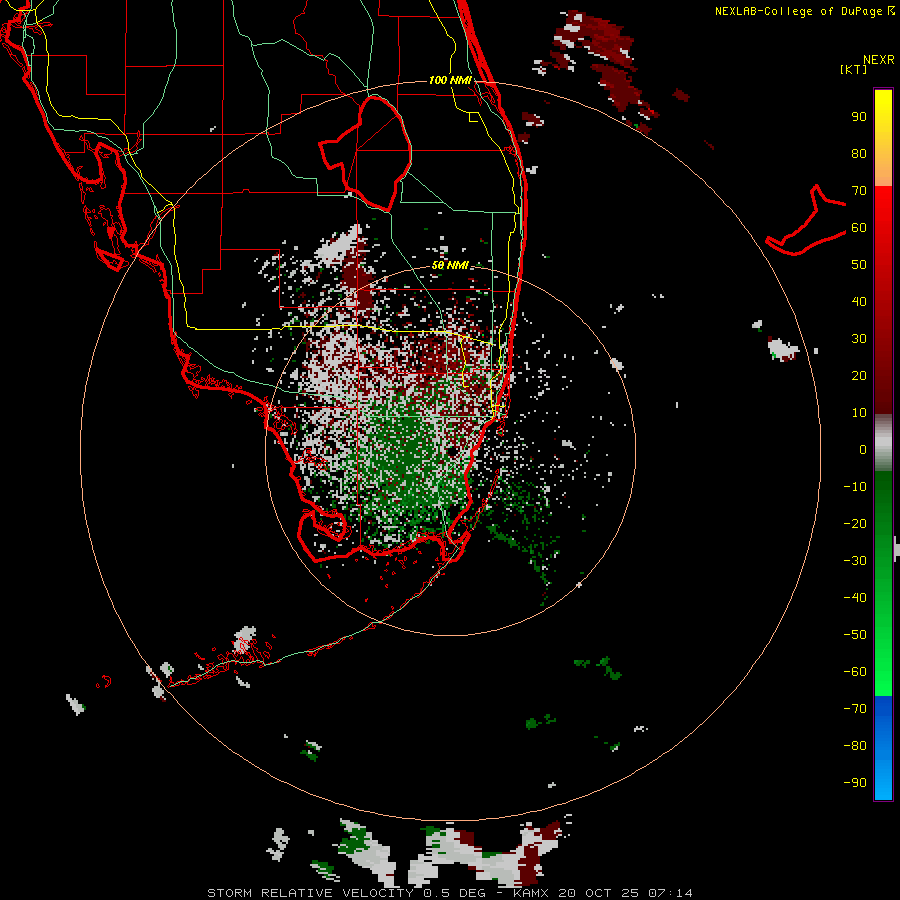Click the 70 value on the velocity scale
900x900 pixels.
pyautogui.click(x=859, y=191)
